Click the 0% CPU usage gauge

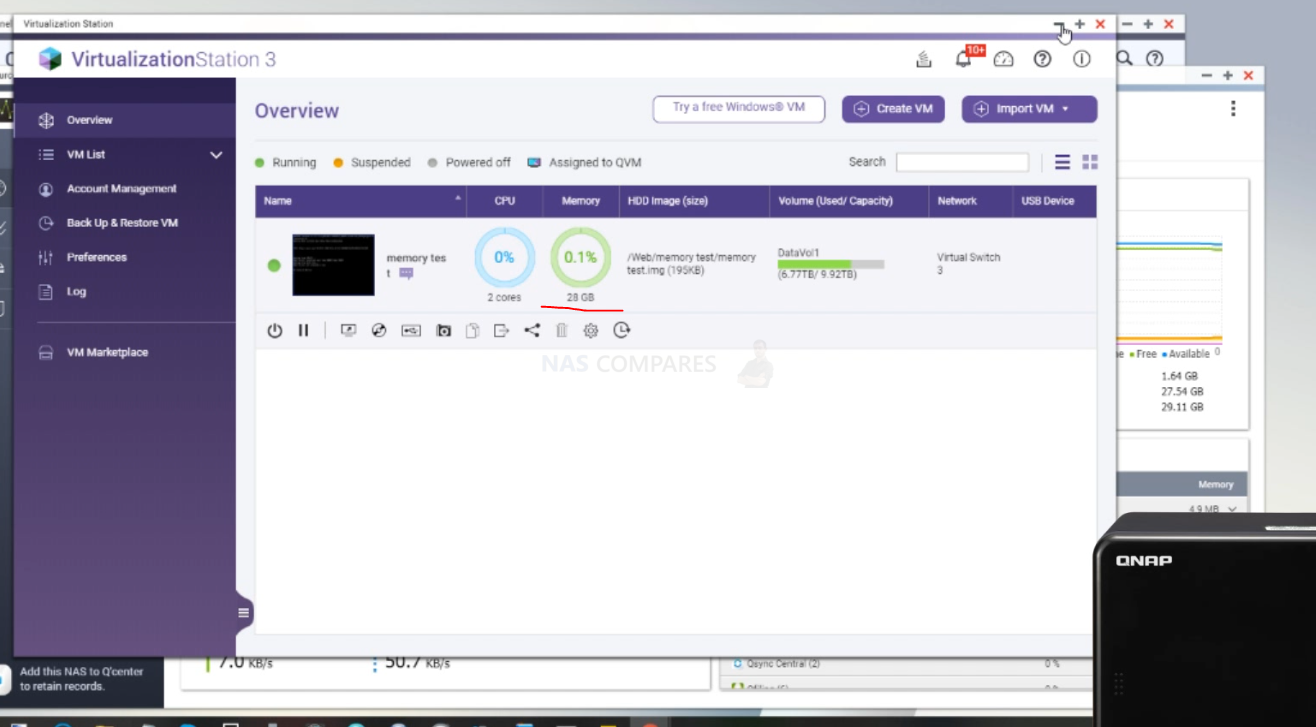pyautogui.click(x=504, y=257)
